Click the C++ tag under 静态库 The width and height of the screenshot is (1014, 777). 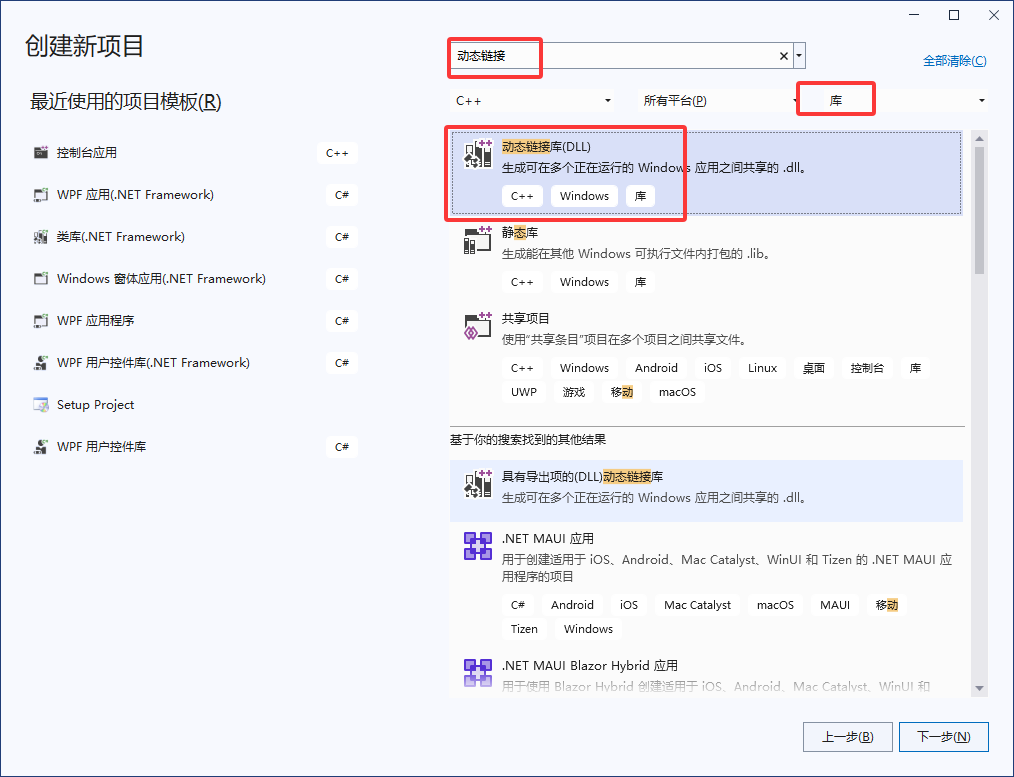[x=522, y=282]
